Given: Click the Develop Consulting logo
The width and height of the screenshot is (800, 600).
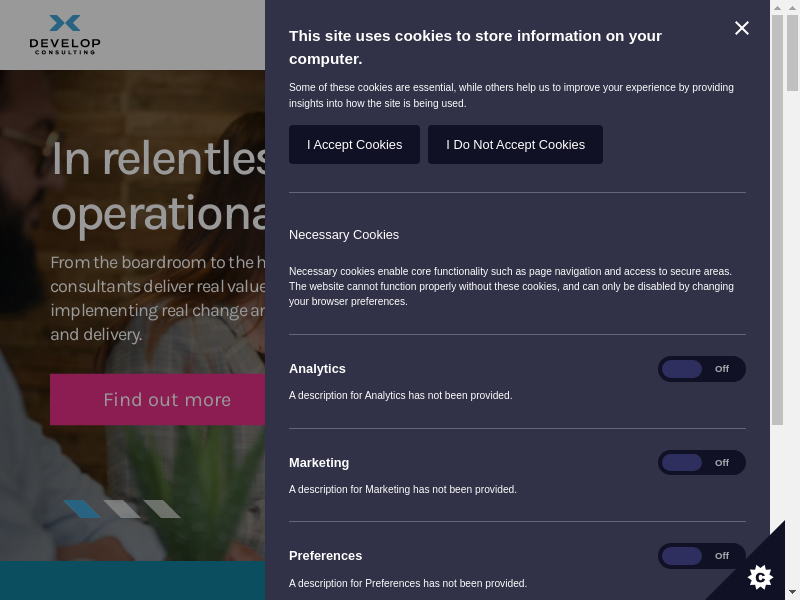Looking at the screenshot, I should (65, 34).
